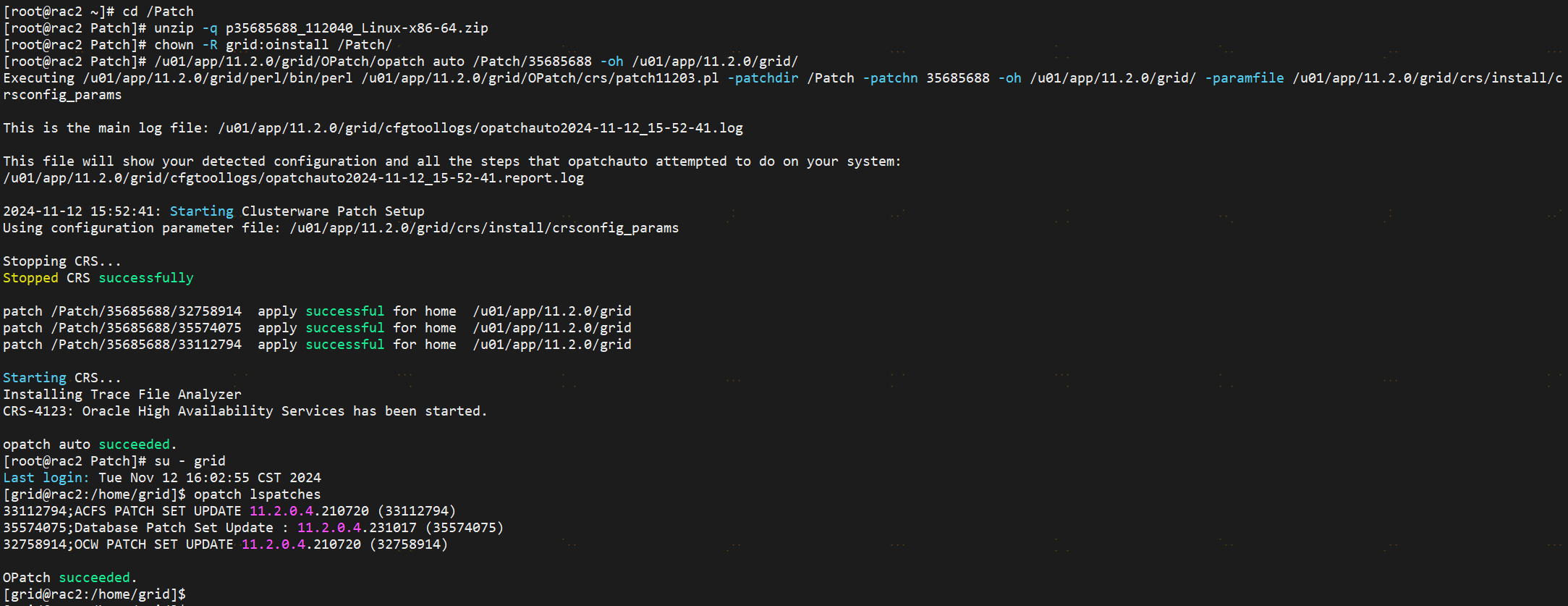
Task: Click the 'Stopping CRS...' line
Action: pyautogui.click(x=62, y=261)
